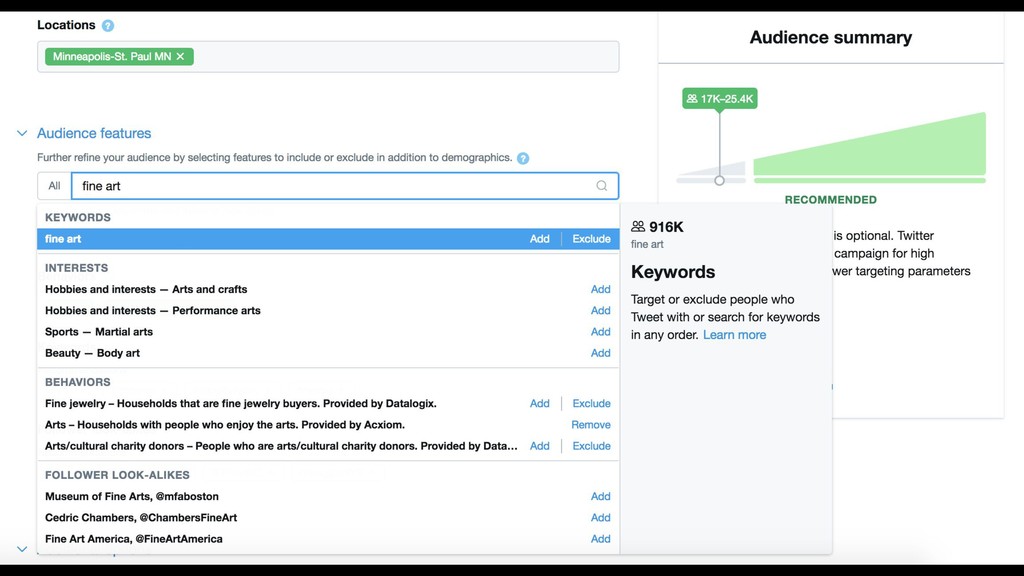The width and height of the screenshot is (1024, 576).
Task: Exclude Fine jewelry buyers behavior
Action: pos(591,404)
